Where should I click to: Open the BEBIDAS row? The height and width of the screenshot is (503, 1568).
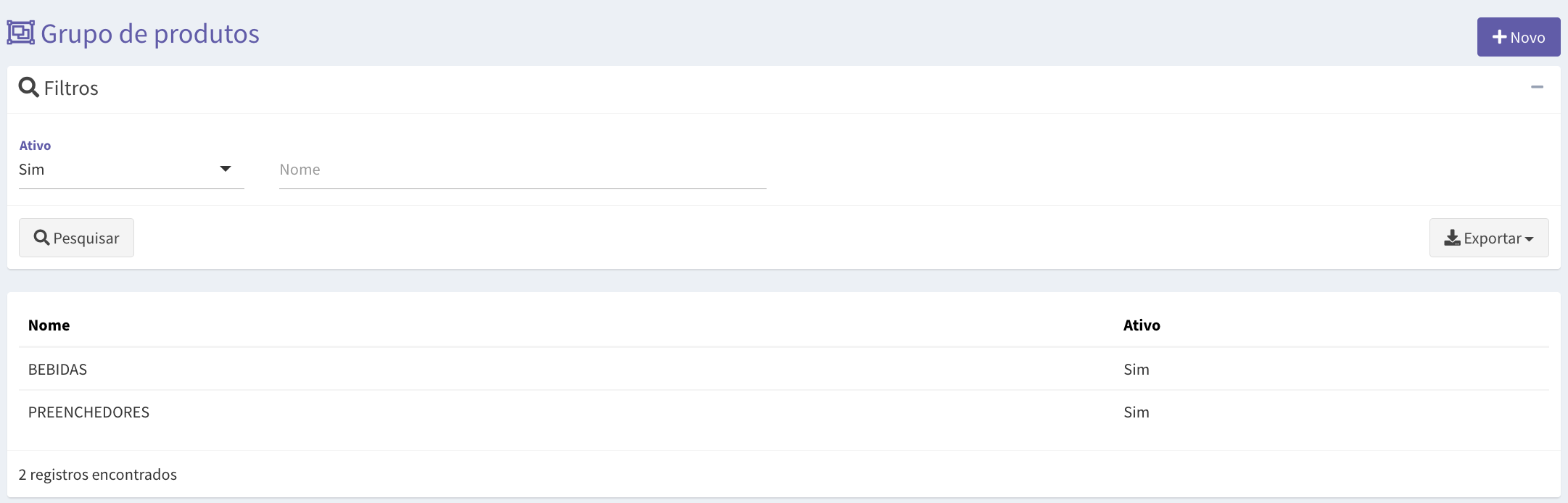(784, 369)
